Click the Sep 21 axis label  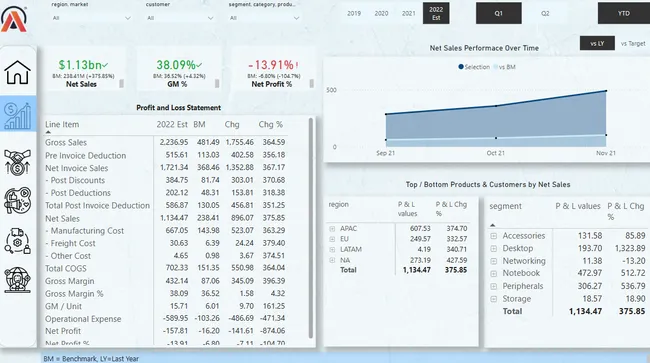[x=386, y=153]
